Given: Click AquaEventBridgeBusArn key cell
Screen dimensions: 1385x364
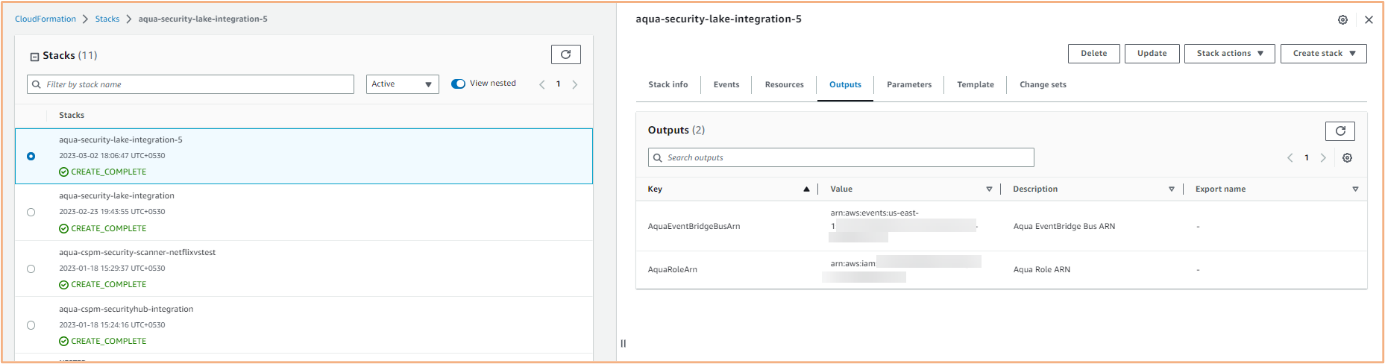Looking at the screenshot, I should tap(694, 227).
